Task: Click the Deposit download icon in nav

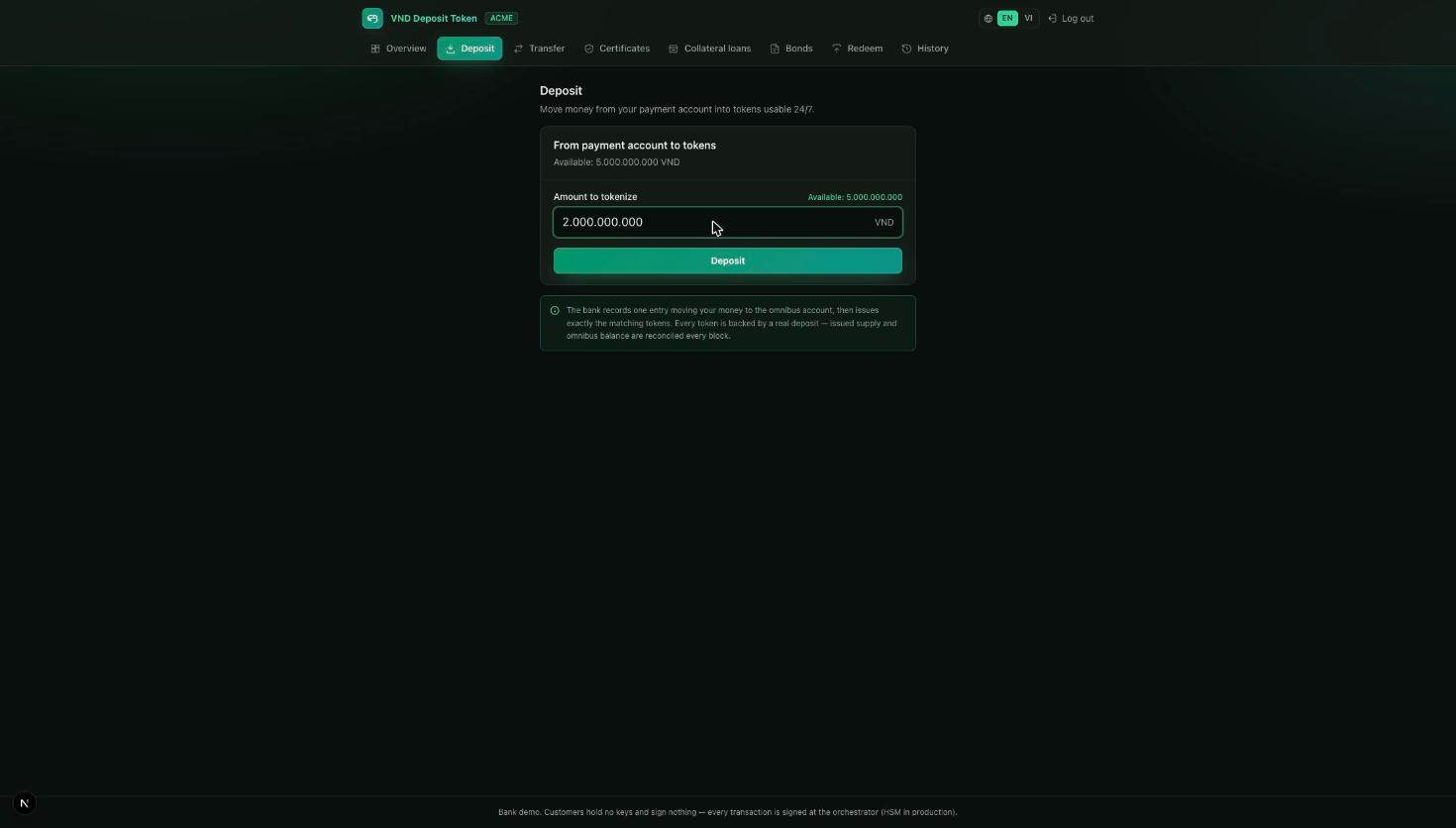Action: click(450, 49)
